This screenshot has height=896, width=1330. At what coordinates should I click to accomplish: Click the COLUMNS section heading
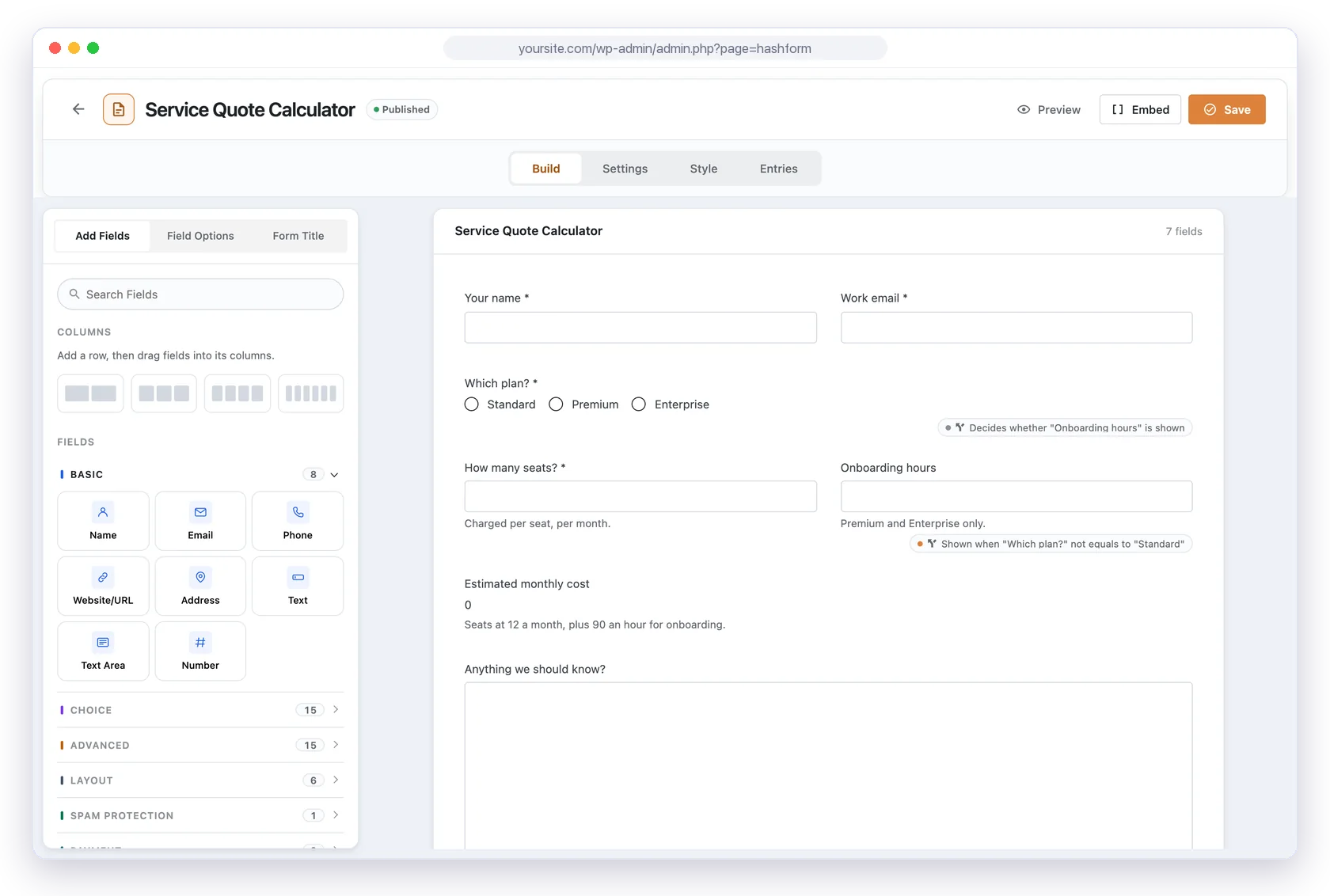click(84, 332)
